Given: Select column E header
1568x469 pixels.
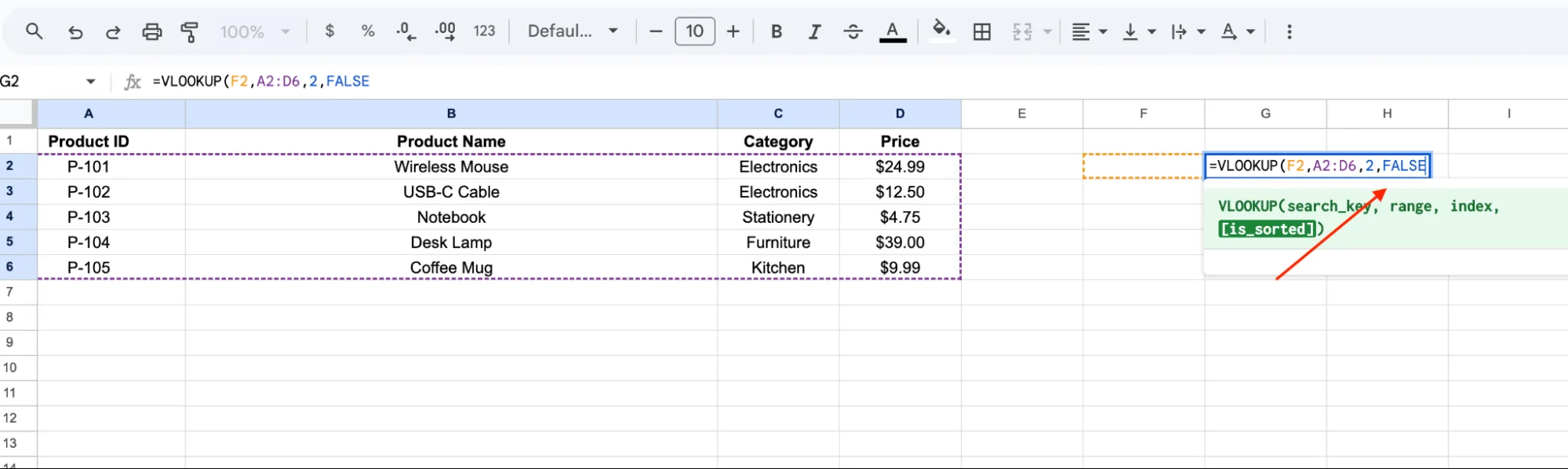Looking at the screenshot, I should click(x=1022, y=114).
